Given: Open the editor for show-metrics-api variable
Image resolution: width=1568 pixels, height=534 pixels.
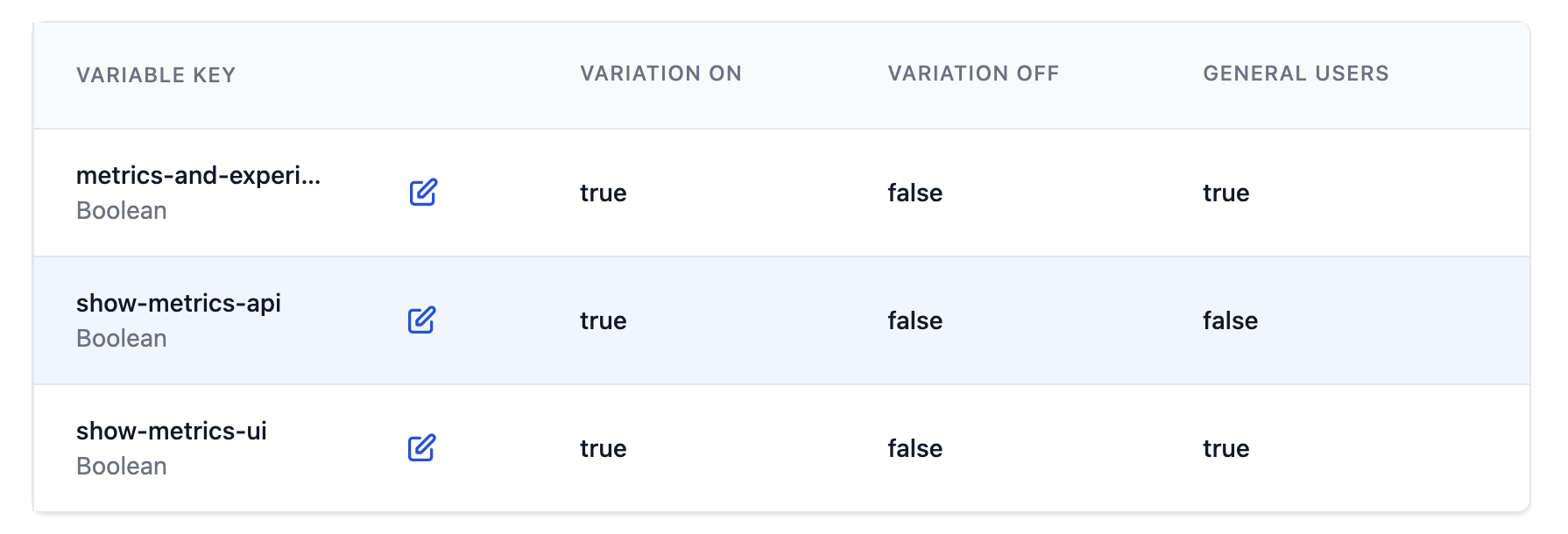Looking at the screenshot, I should (424, 320).
